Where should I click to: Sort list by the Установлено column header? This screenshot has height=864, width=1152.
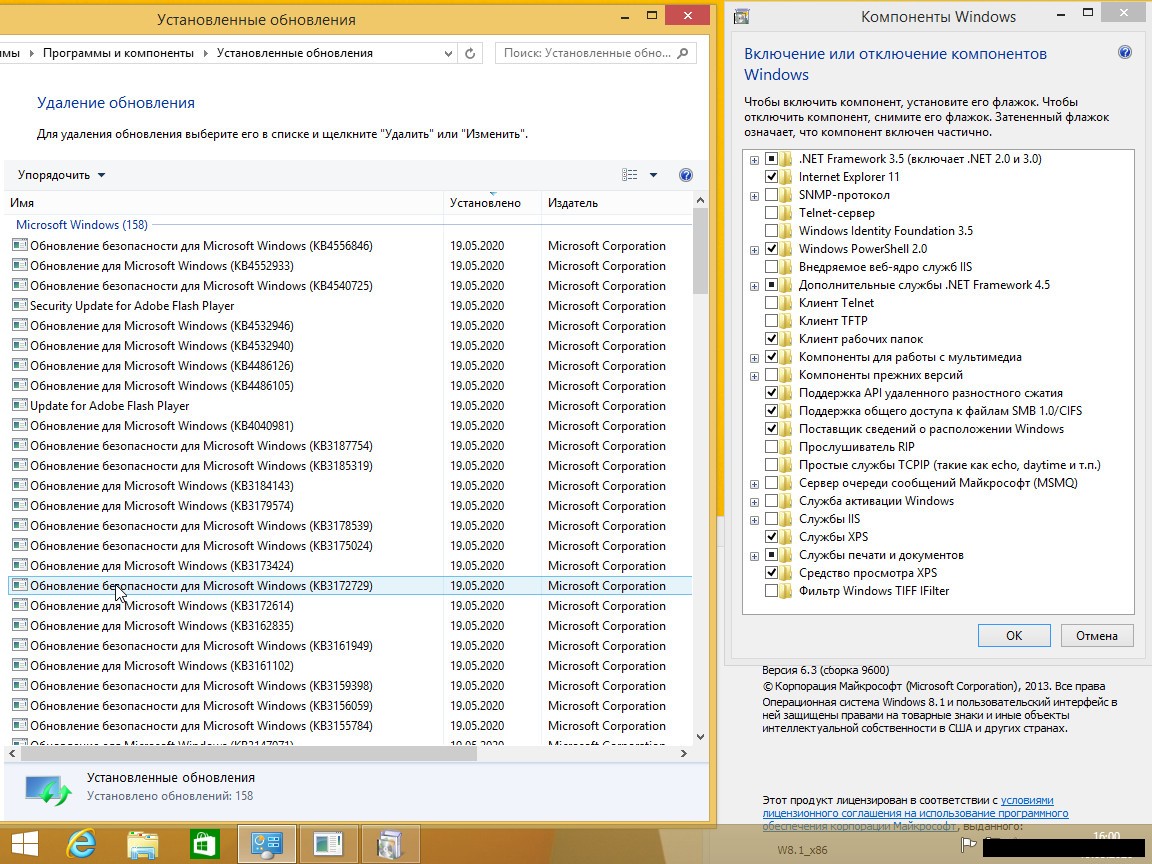tap(485, 203)
